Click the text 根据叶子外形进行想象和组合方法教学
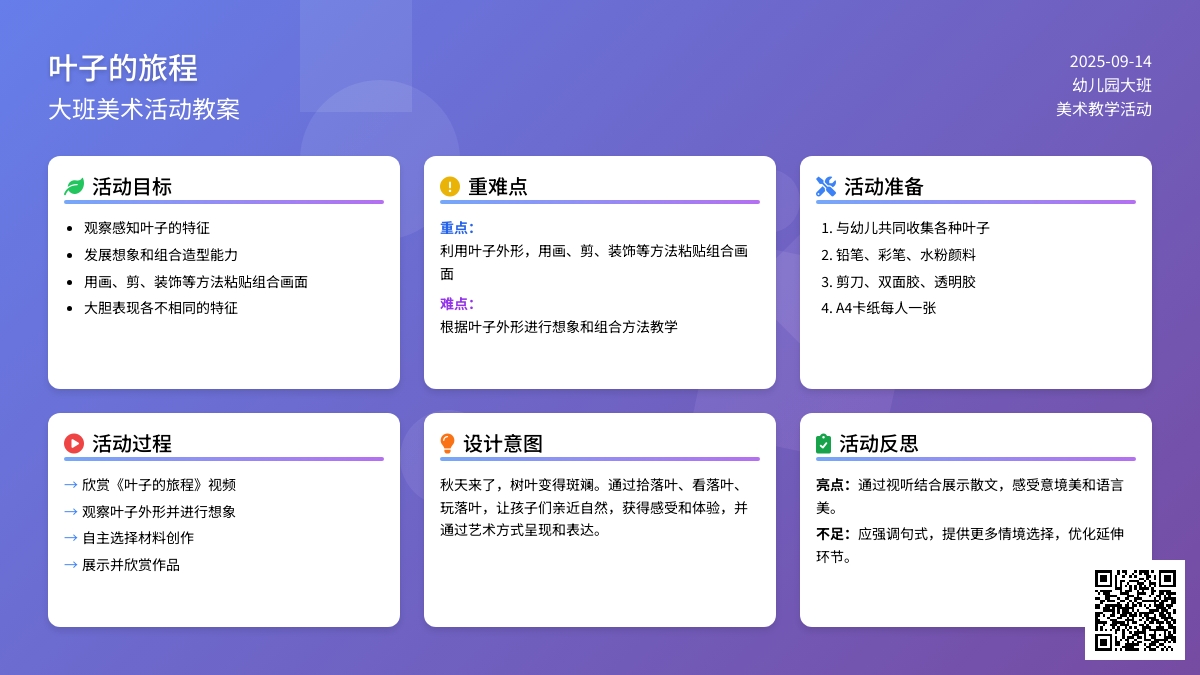The image size is (1200, 675). [x=559, y=327]
